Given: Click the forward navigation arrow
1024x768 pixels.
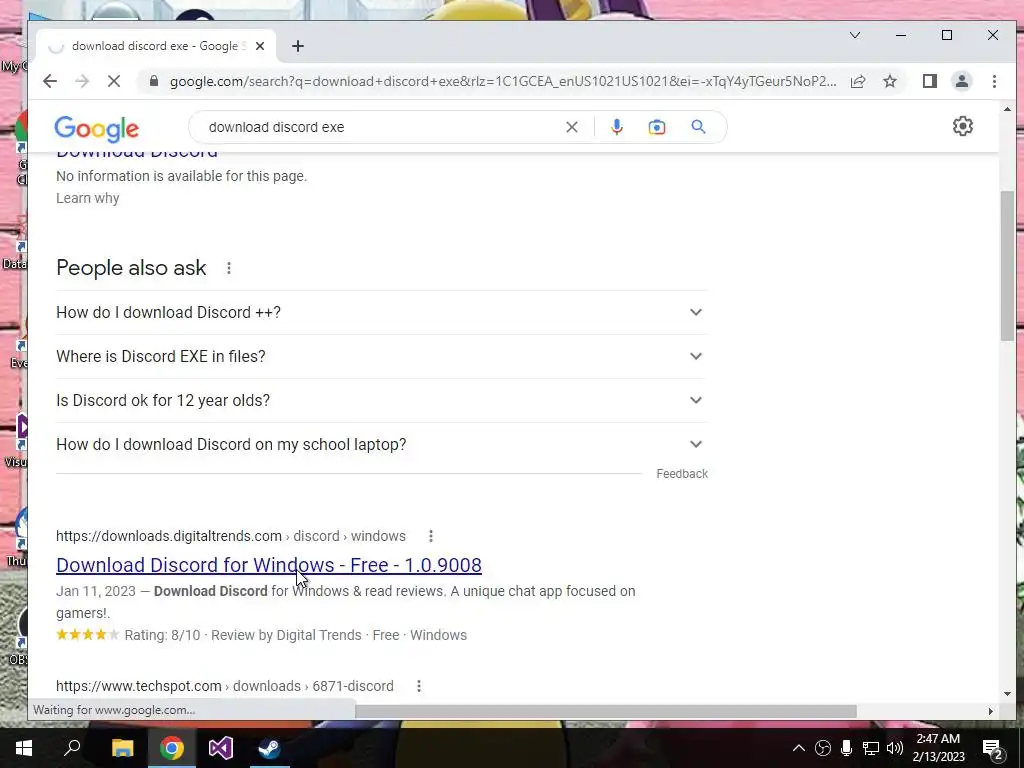Looking at the screenshot, I should pyautogui.click(x=82, y=81).
